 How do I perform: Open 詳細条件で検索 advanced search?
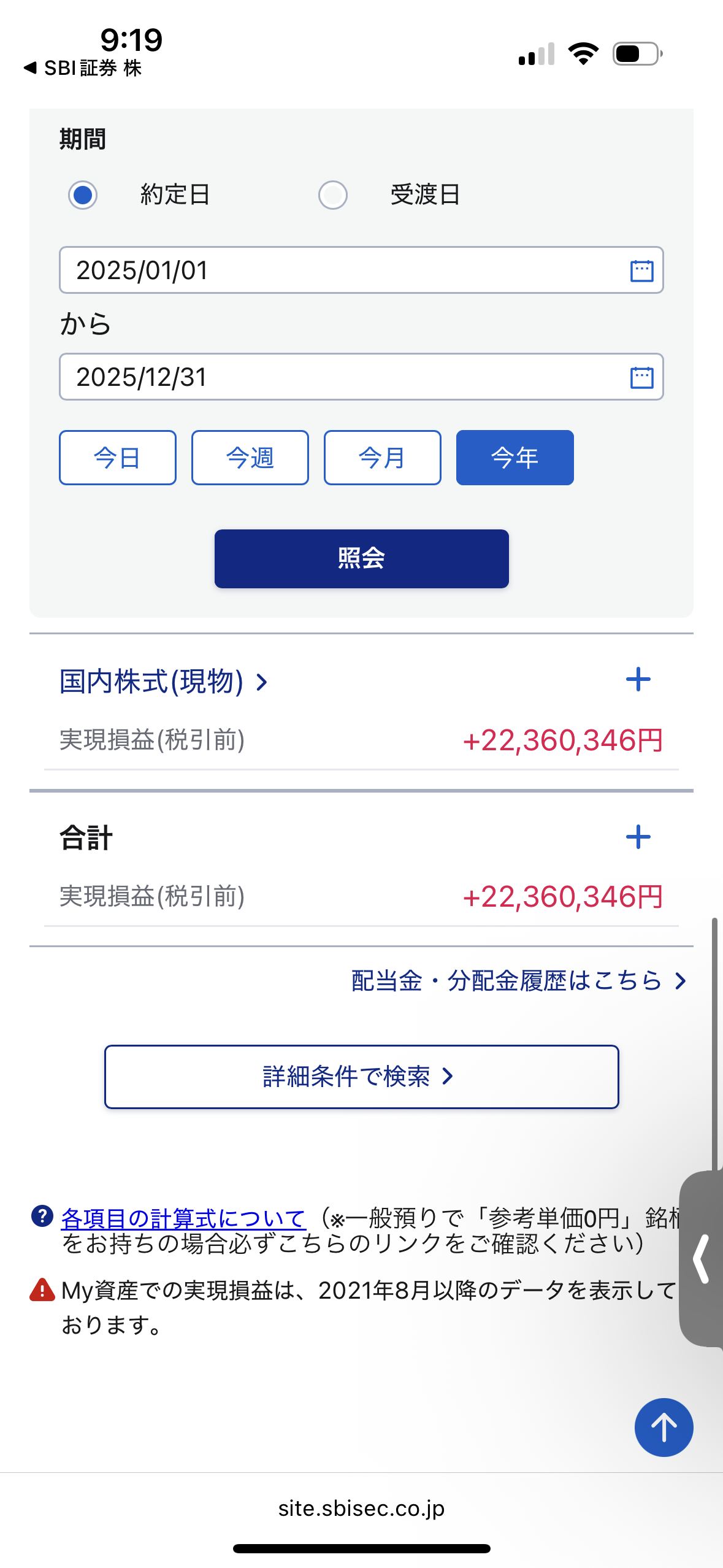[x=361, y=1077]
